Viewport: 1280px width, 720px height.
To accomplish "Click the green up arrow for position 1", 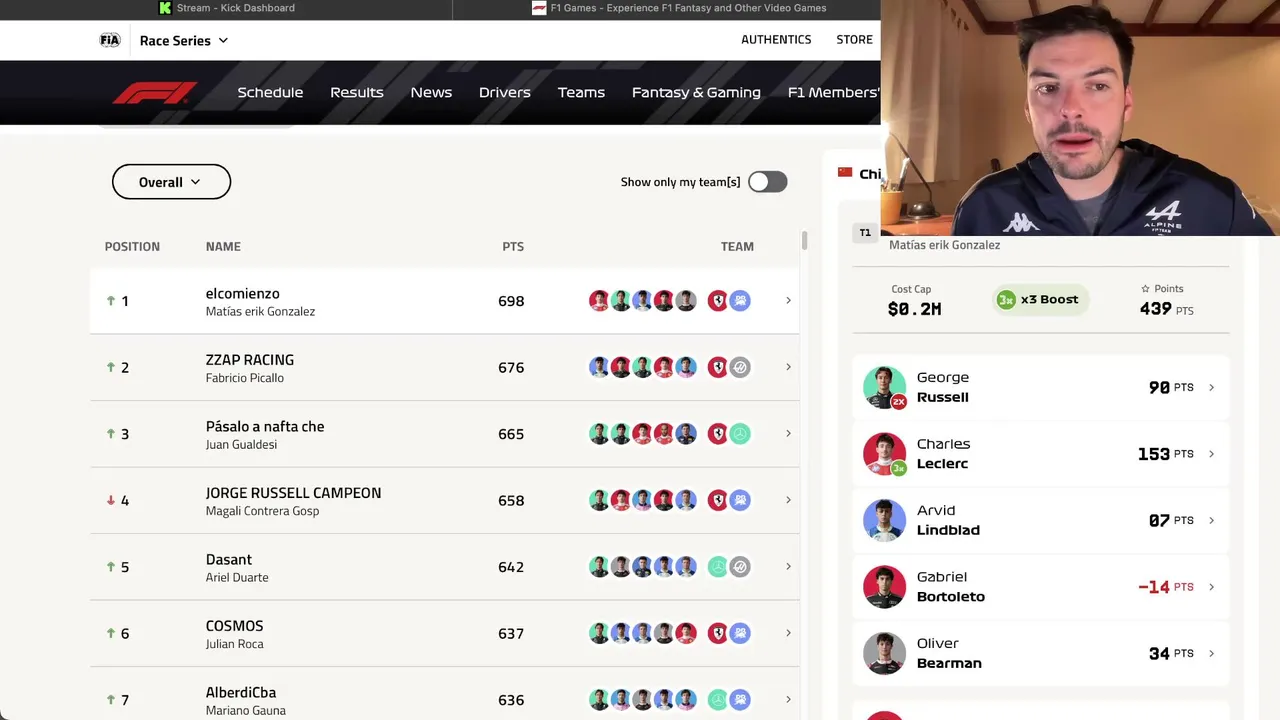I will coord(111,300).
